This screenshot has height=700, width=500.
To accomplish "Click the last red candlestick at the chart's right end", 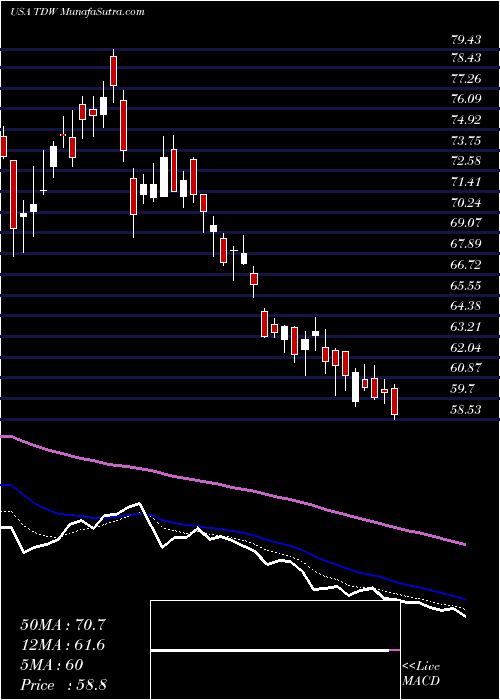I will pos(395,401).
